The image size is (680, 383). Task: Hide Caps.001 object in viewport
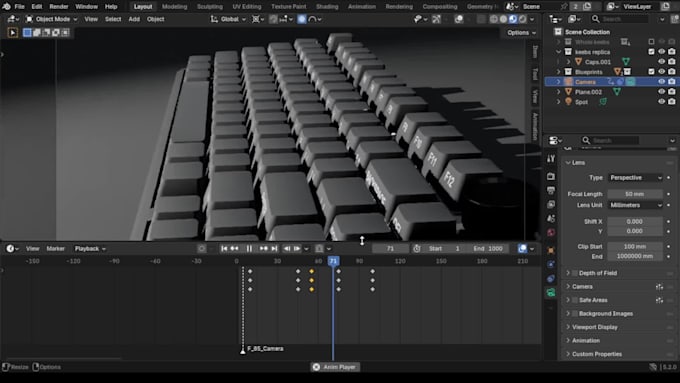(x=661, y=62)
